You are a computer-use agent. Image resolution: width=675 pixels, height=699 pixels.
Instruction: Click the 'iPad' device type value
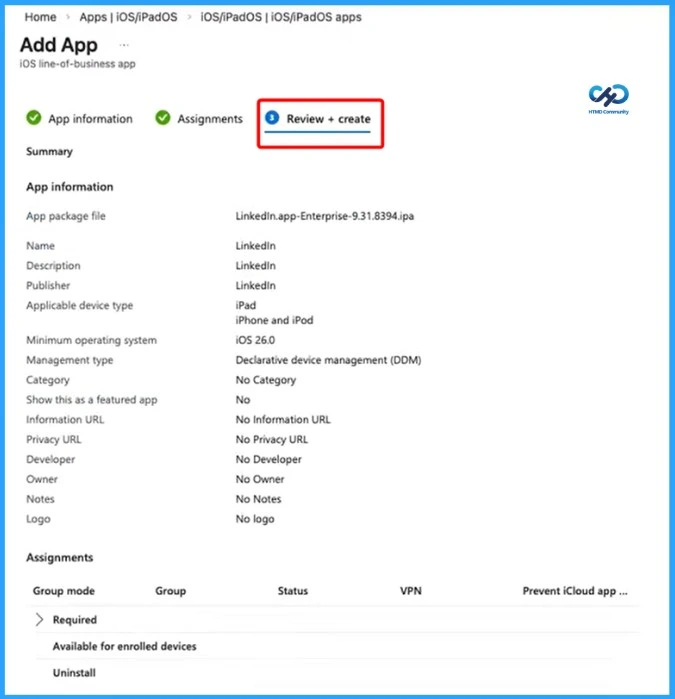[246, 305]
